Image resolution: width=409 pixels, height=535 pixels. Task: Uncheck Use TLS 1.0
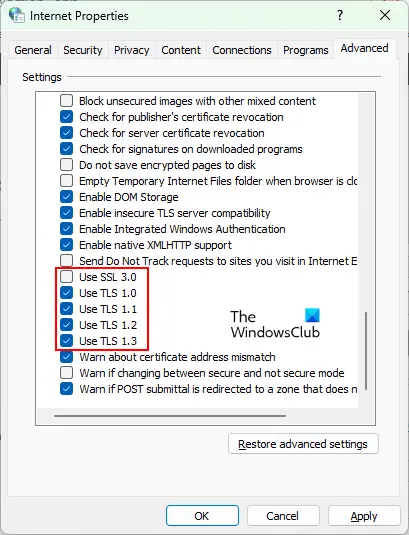coord(67,293)
